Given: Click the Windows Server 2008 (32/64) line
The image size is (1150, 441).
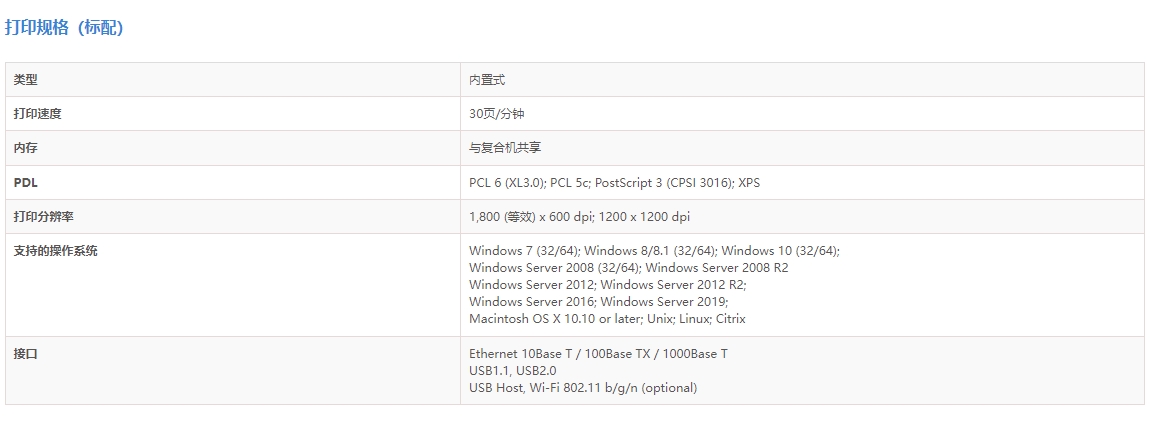Looking at the screenshot, I should click(x=554, y=268).
